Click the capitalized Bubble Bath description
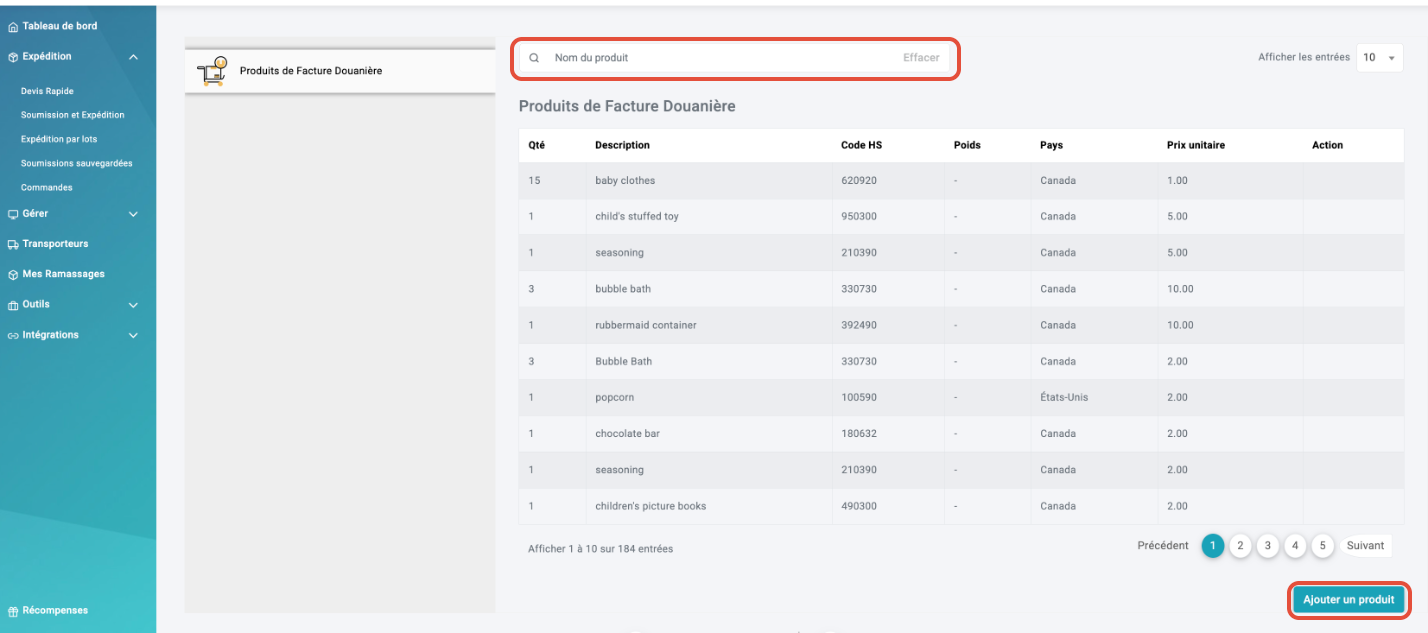Screen dimensions: 1428x633 click(623, 361)
